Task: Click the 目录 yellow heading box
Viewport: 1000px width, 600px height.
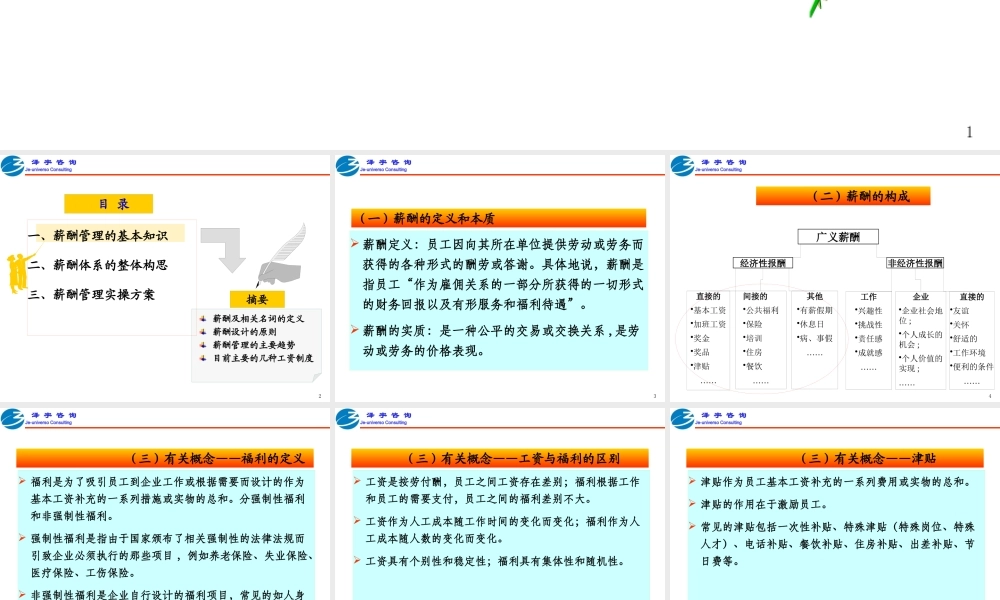Action: tap(108, 204)
